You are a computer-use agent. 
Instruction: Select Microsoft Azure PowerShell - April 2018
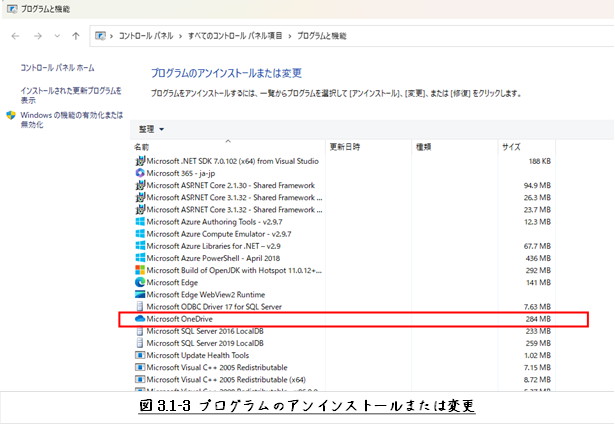tap(213, 258)
